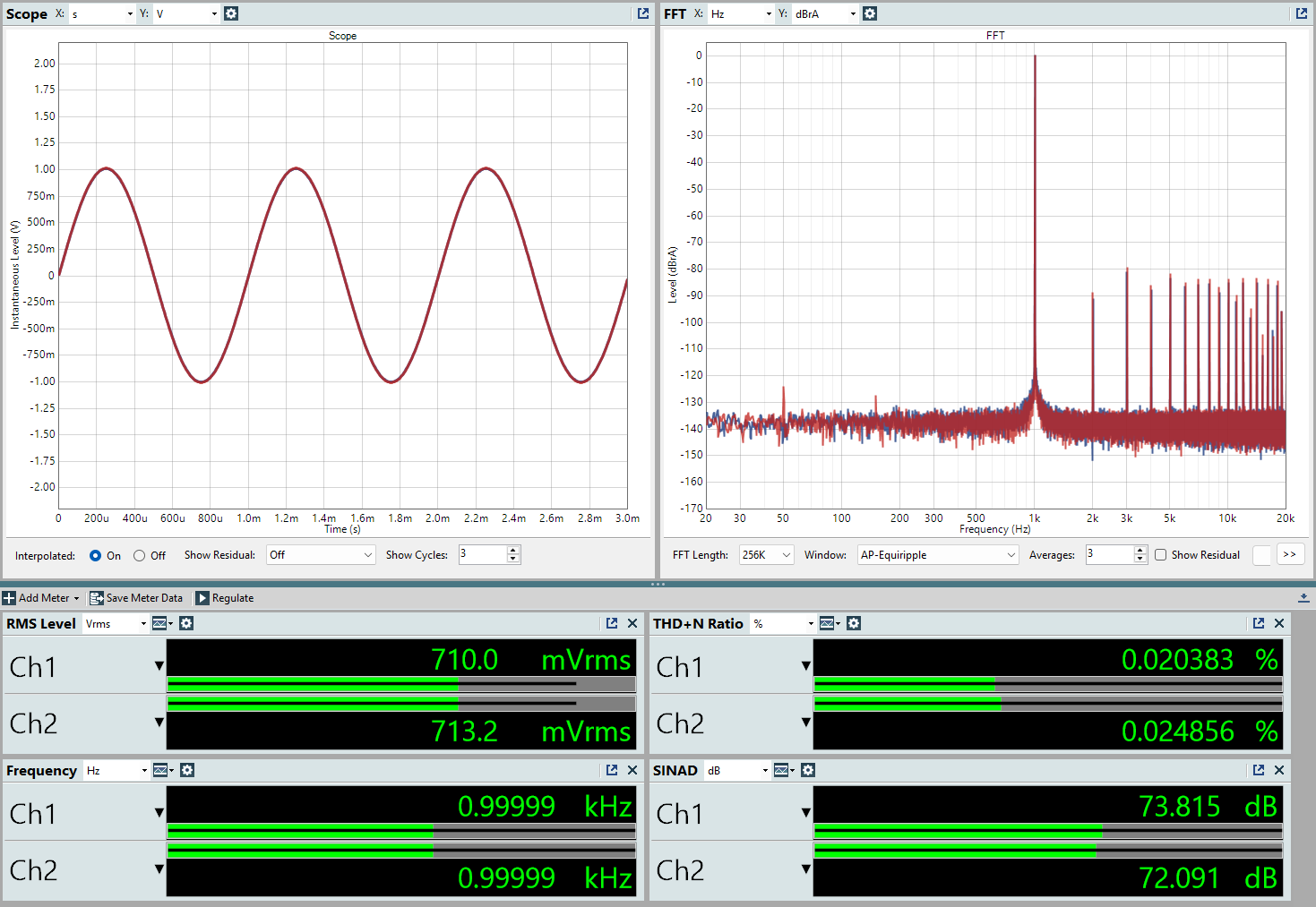
Task: Expand the FFT Length 256K dropdown
Action: (766, 555)
